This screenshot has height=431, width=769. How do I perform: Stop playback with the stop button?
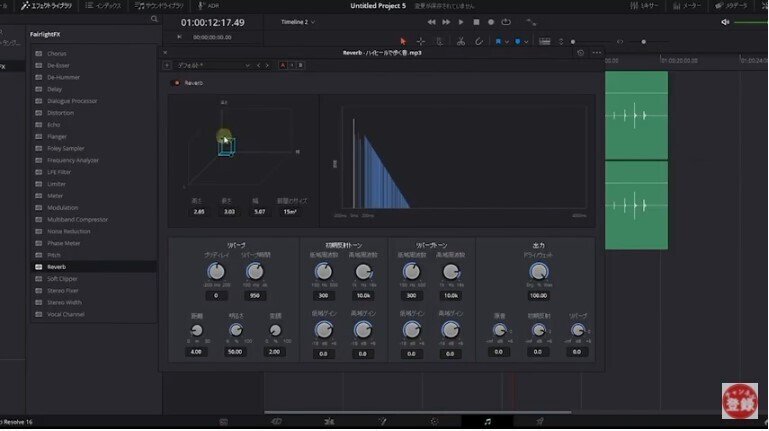[476, 22]
